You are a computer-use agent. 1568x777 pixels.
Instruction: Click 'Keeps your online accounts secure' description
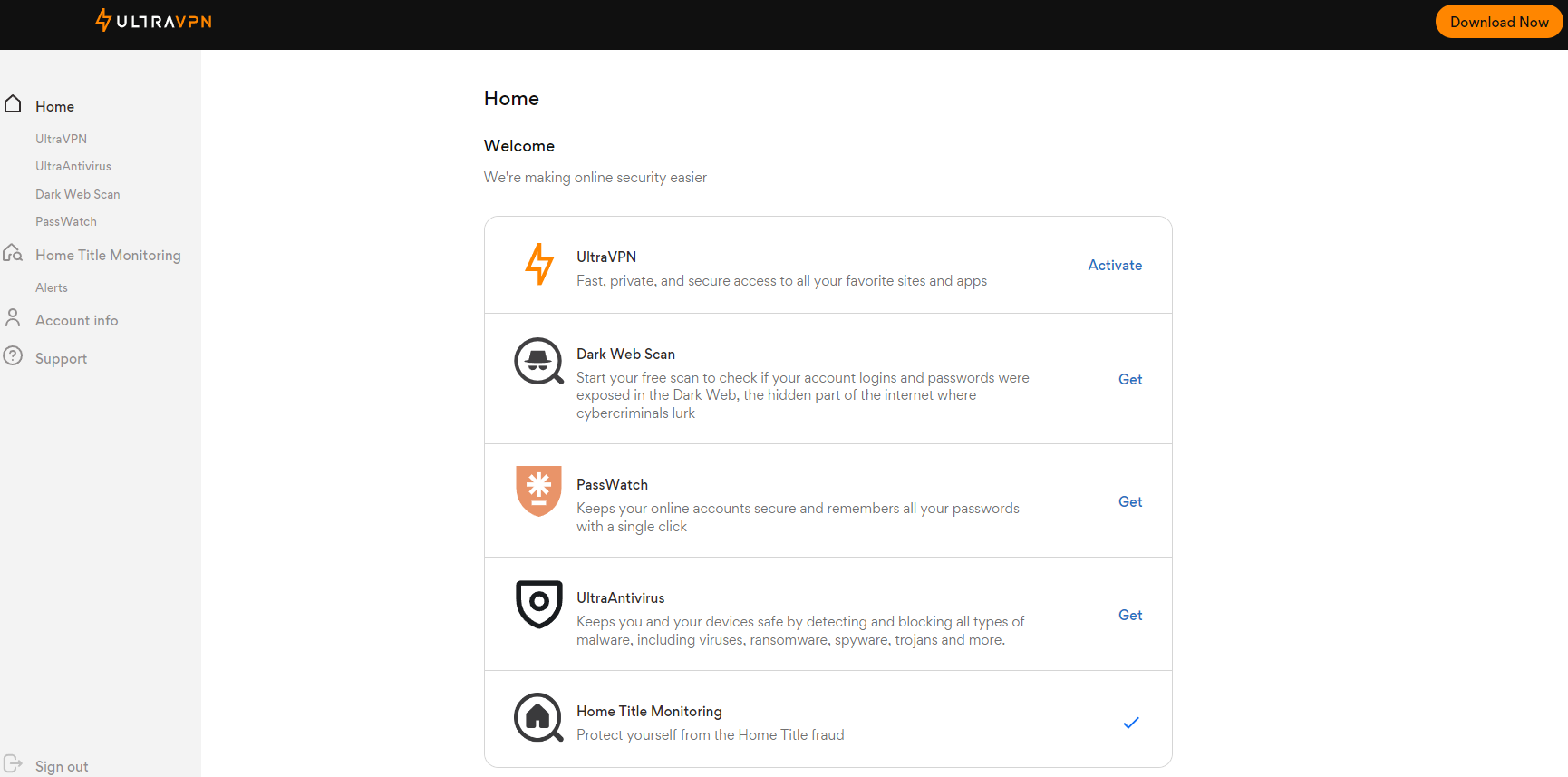tap(799, 518)
